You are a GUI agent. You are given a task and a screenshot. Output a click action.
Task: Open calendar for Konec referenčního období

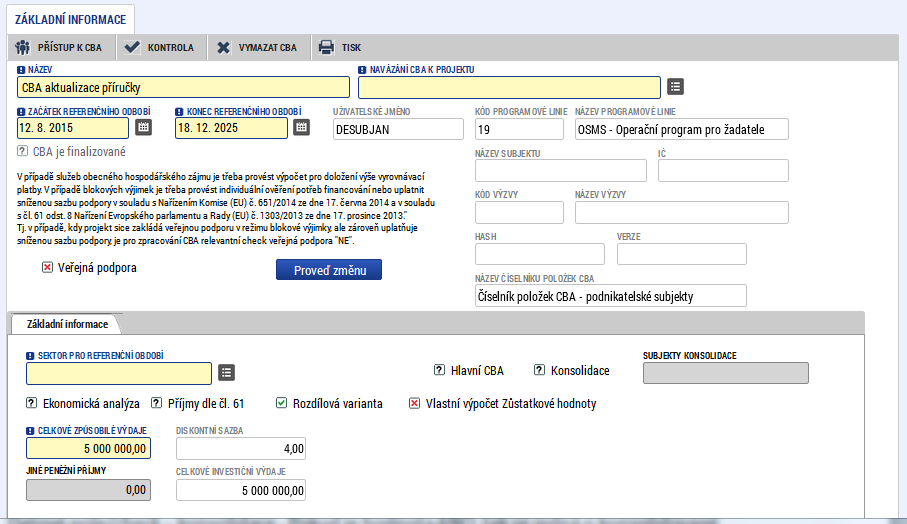click(301, 127)
